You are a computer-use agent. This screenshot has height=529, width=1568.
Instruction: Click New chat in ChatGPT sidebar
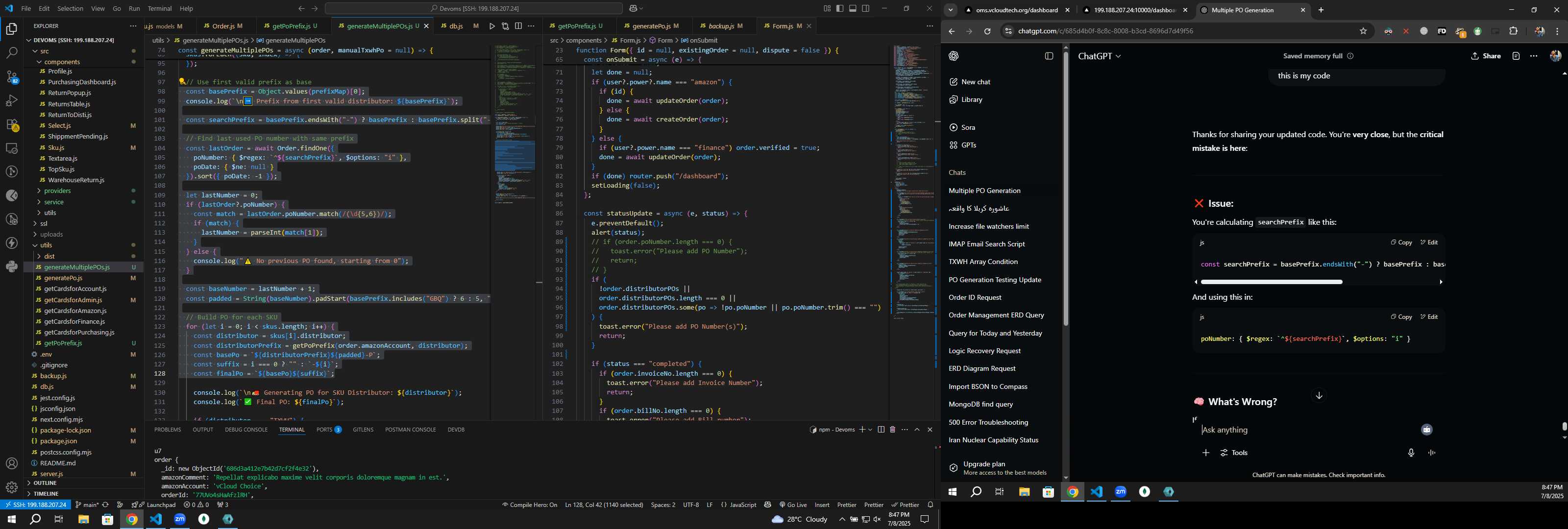[x=970, y=82]
